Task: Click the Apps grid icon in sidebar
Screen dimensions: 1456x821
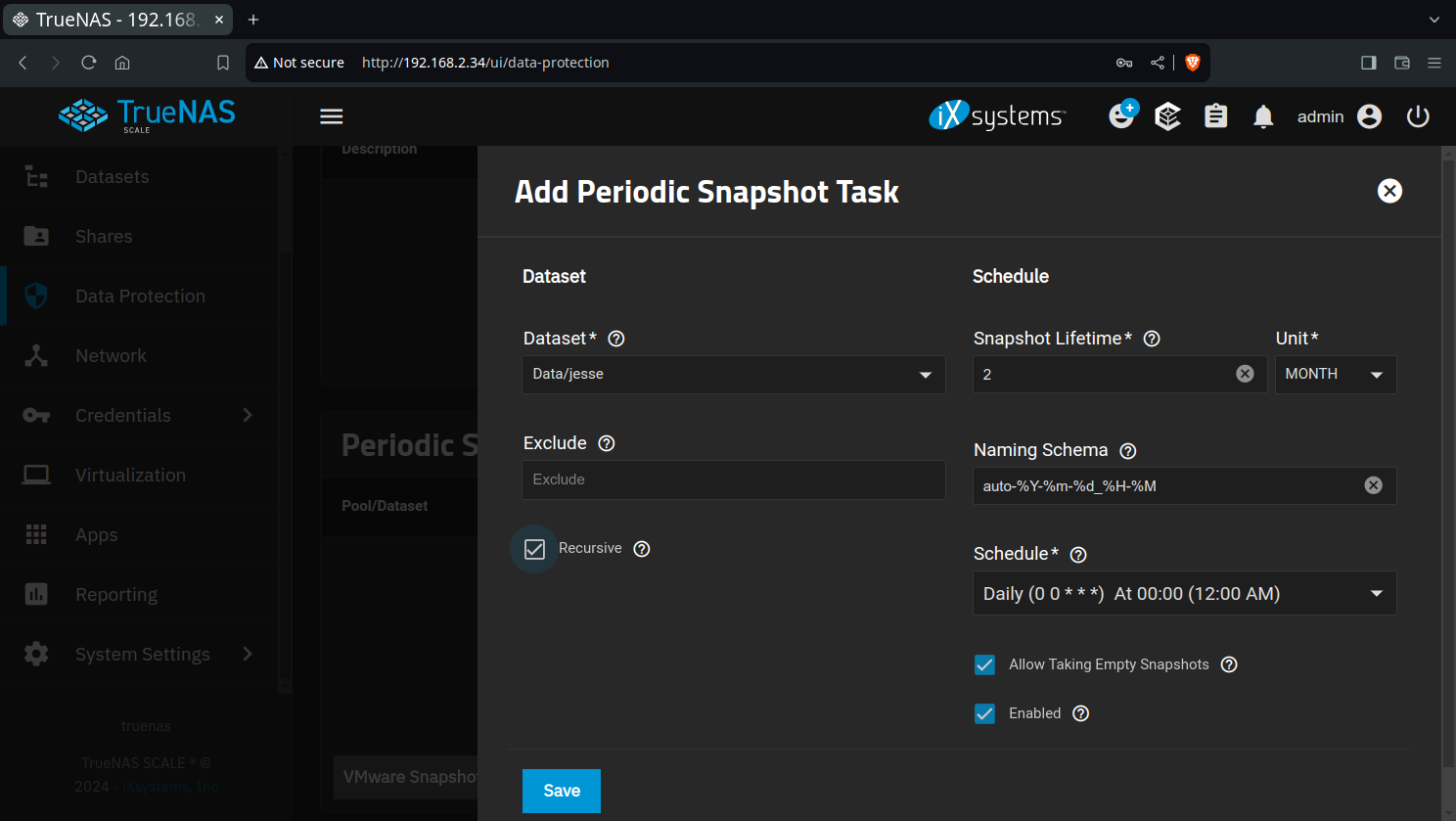Action: pyautogui.click(x=36, y=534)
